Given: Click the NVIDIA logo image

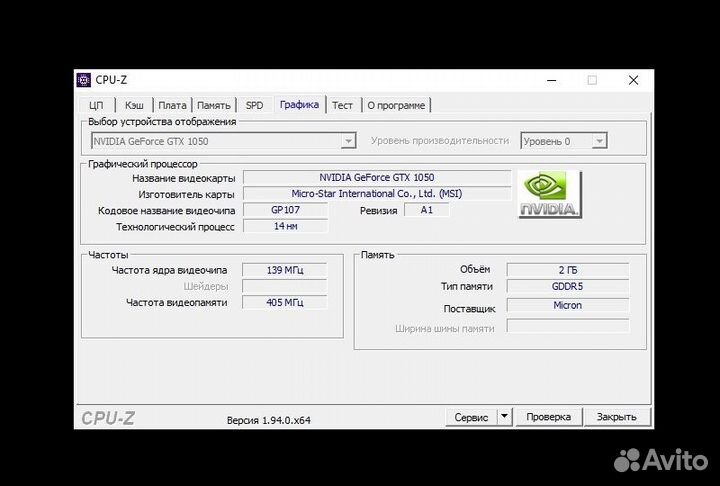Looking at the screenshot, I should tap(550, 194).
